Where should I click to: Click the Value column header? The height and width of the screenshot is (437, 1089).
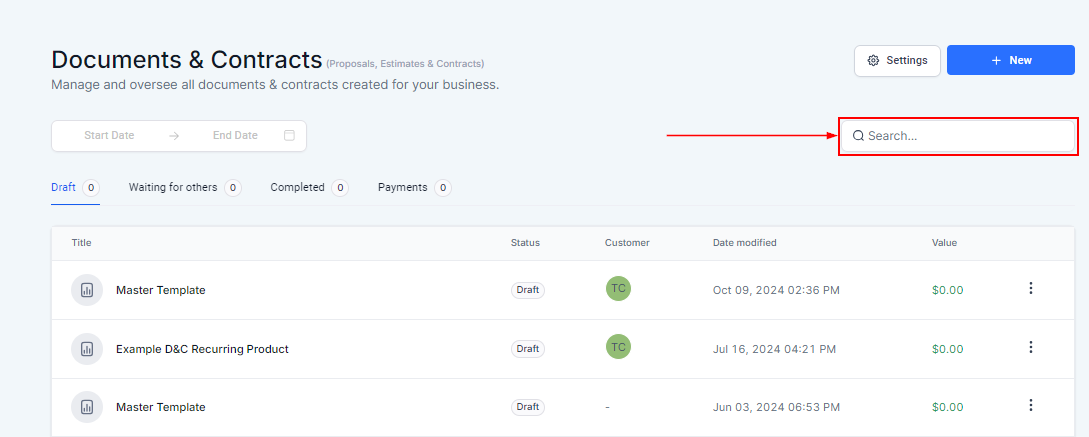pos(945,242)
